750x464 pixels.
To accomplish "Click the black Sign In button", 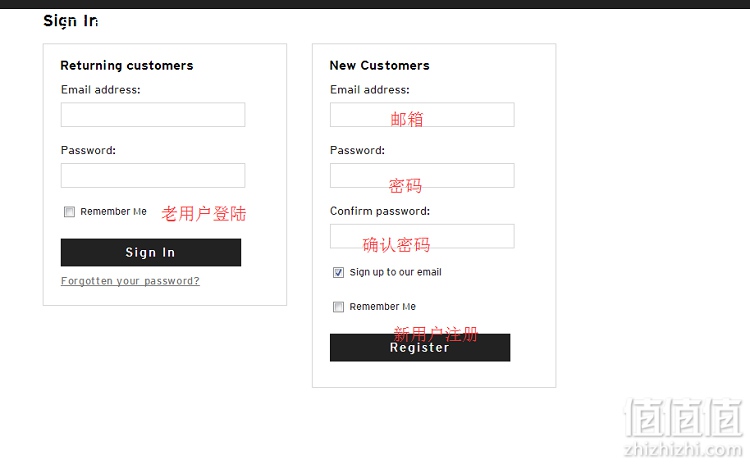I will [x=151, y=253].
